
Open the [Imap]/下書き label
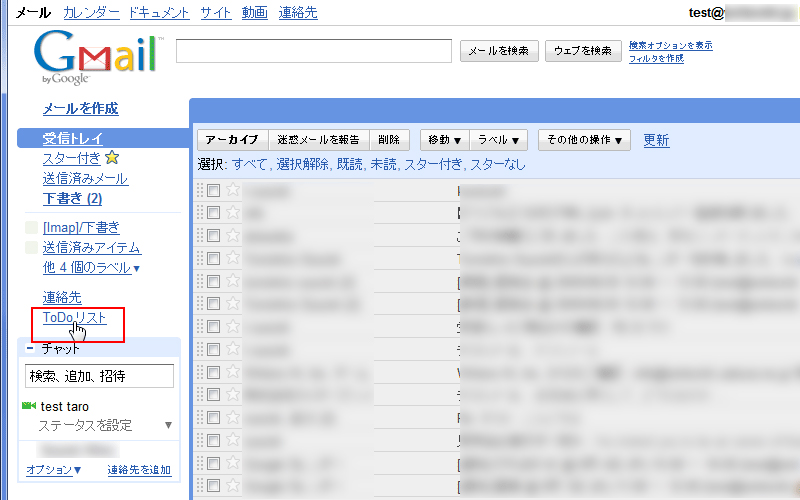pos(81,228)
